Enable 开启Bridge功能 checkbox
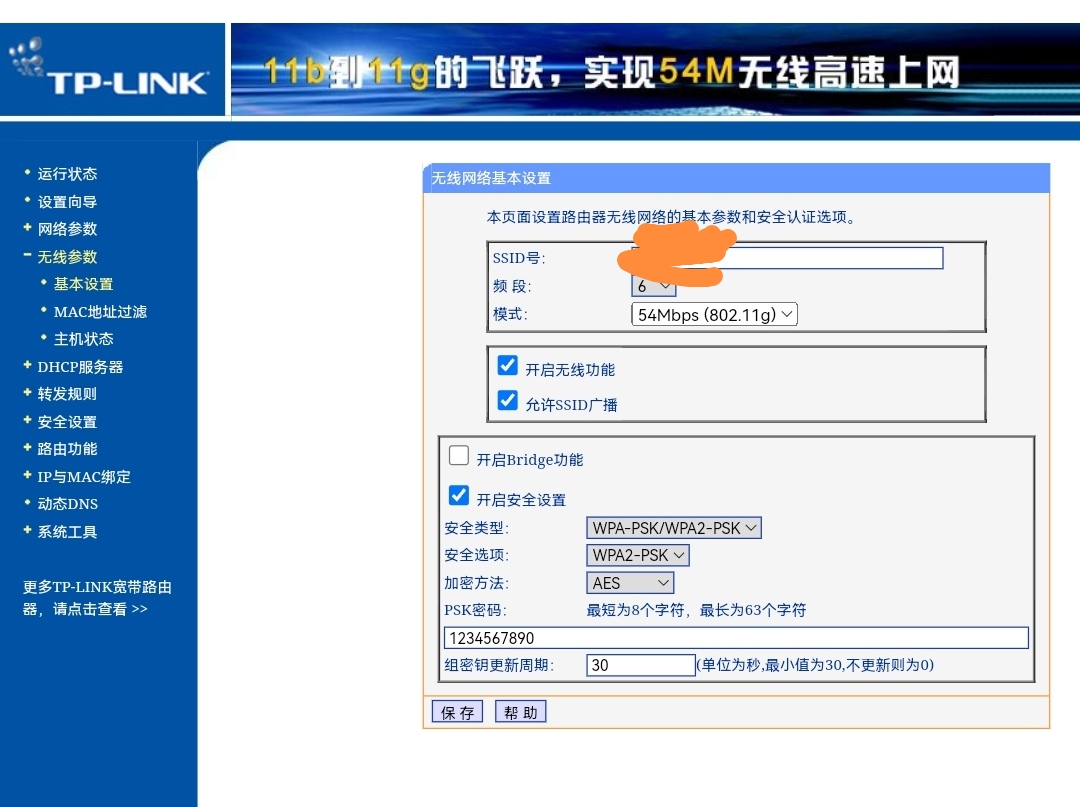Screen dimensions: 1080x807 coord(459,456)
